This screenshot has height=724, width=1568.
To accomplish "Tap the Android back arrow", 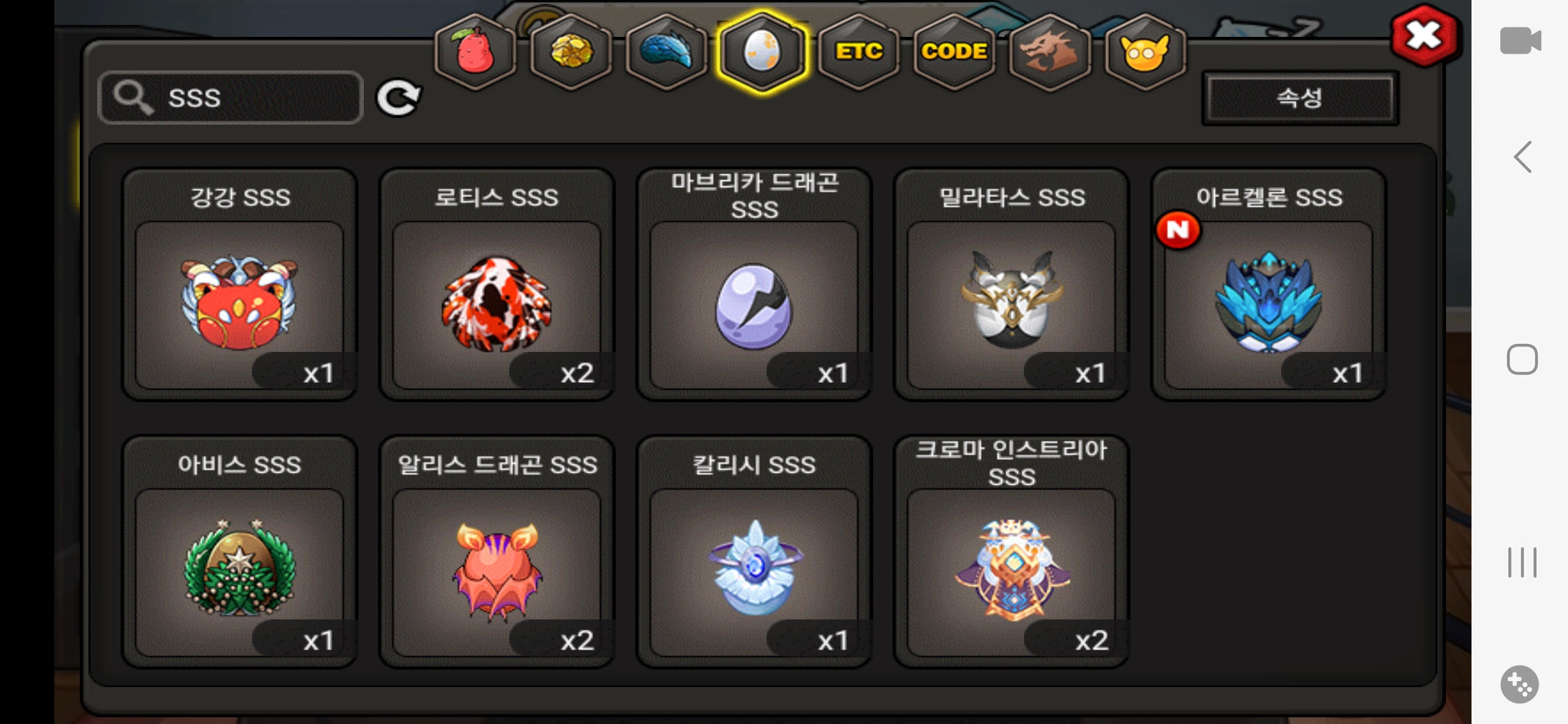I will [1522, 158].
